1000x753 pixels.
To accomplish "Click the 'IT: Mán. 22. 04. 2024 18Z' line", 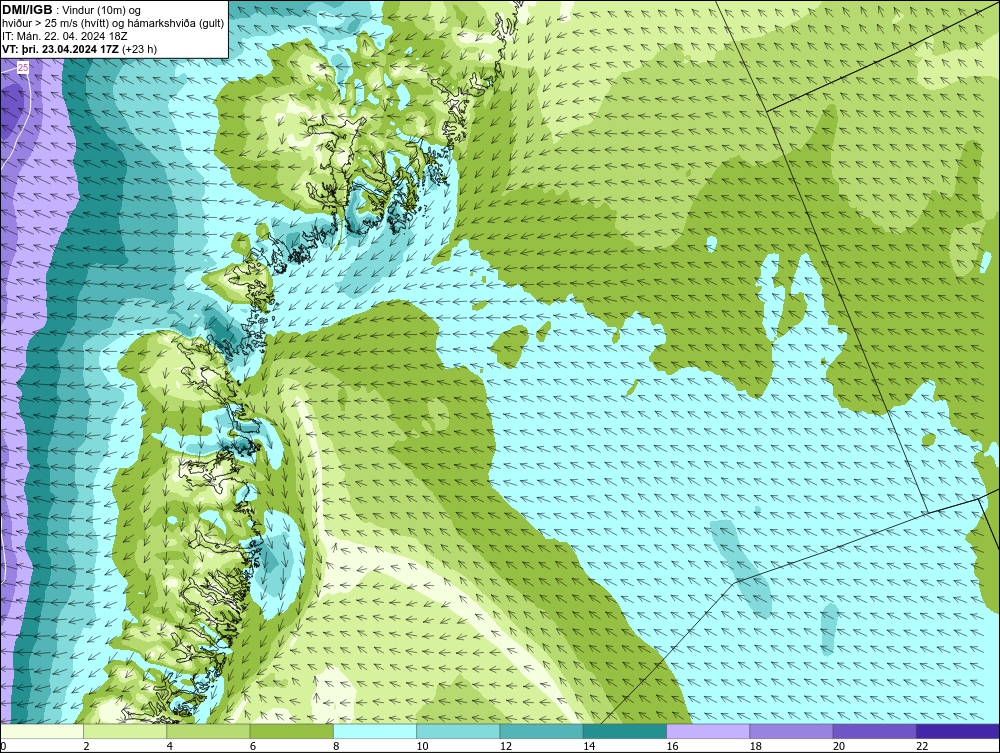I will point(64,36).
